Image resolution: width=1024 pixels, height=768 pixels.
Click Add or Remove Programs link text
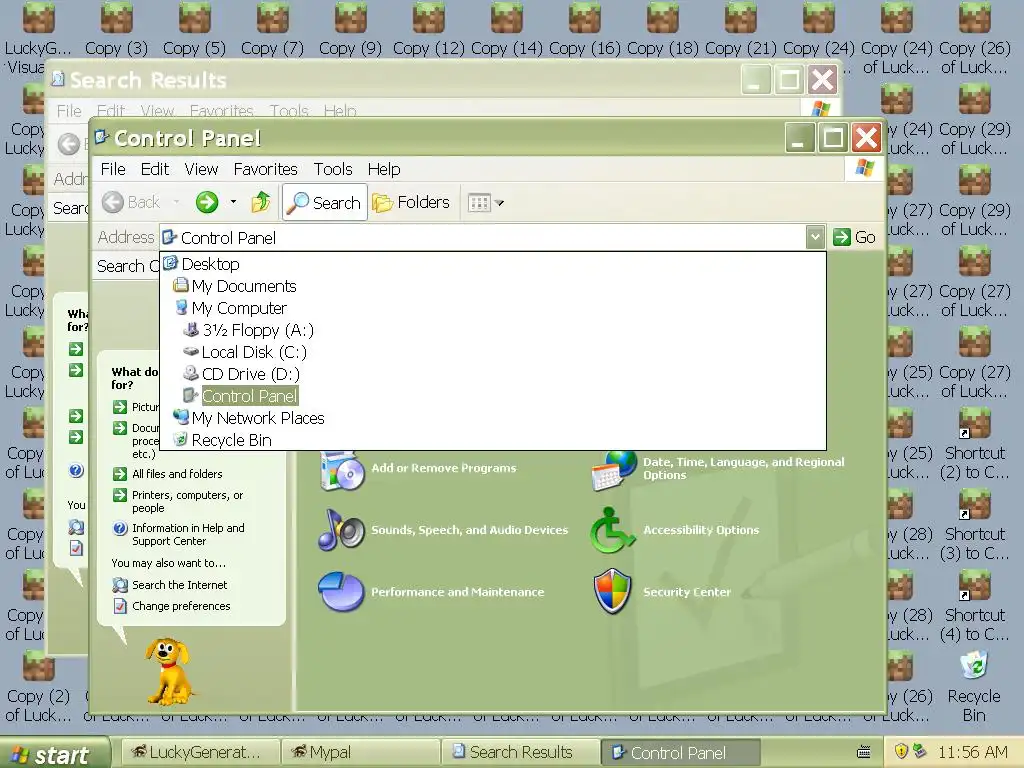pyautogui.click(x=443, y=468)
